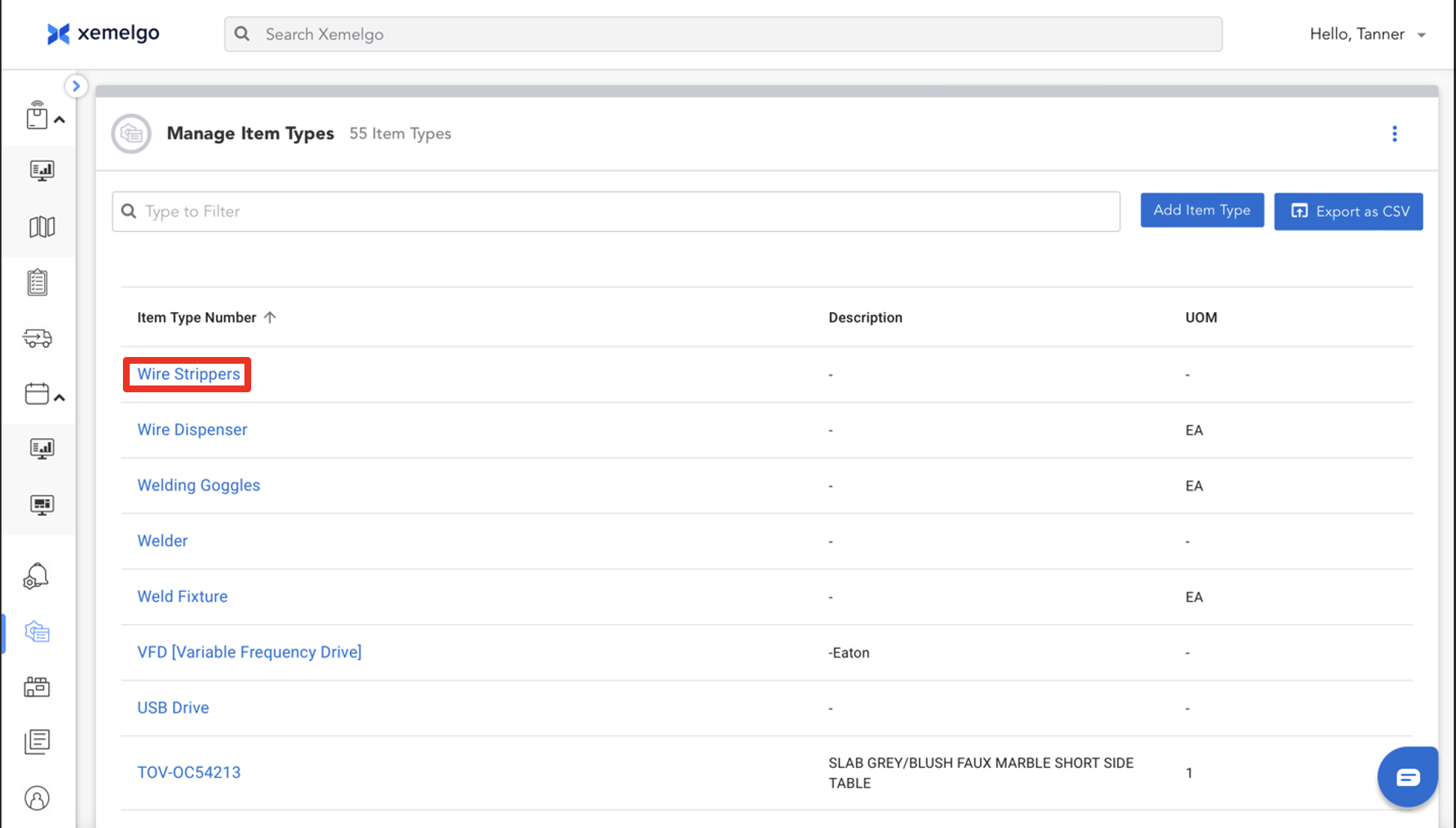Click the truck shipments icon in sidebar
1456x828 pixels.
pyautogui.click(x=37, y=338)
